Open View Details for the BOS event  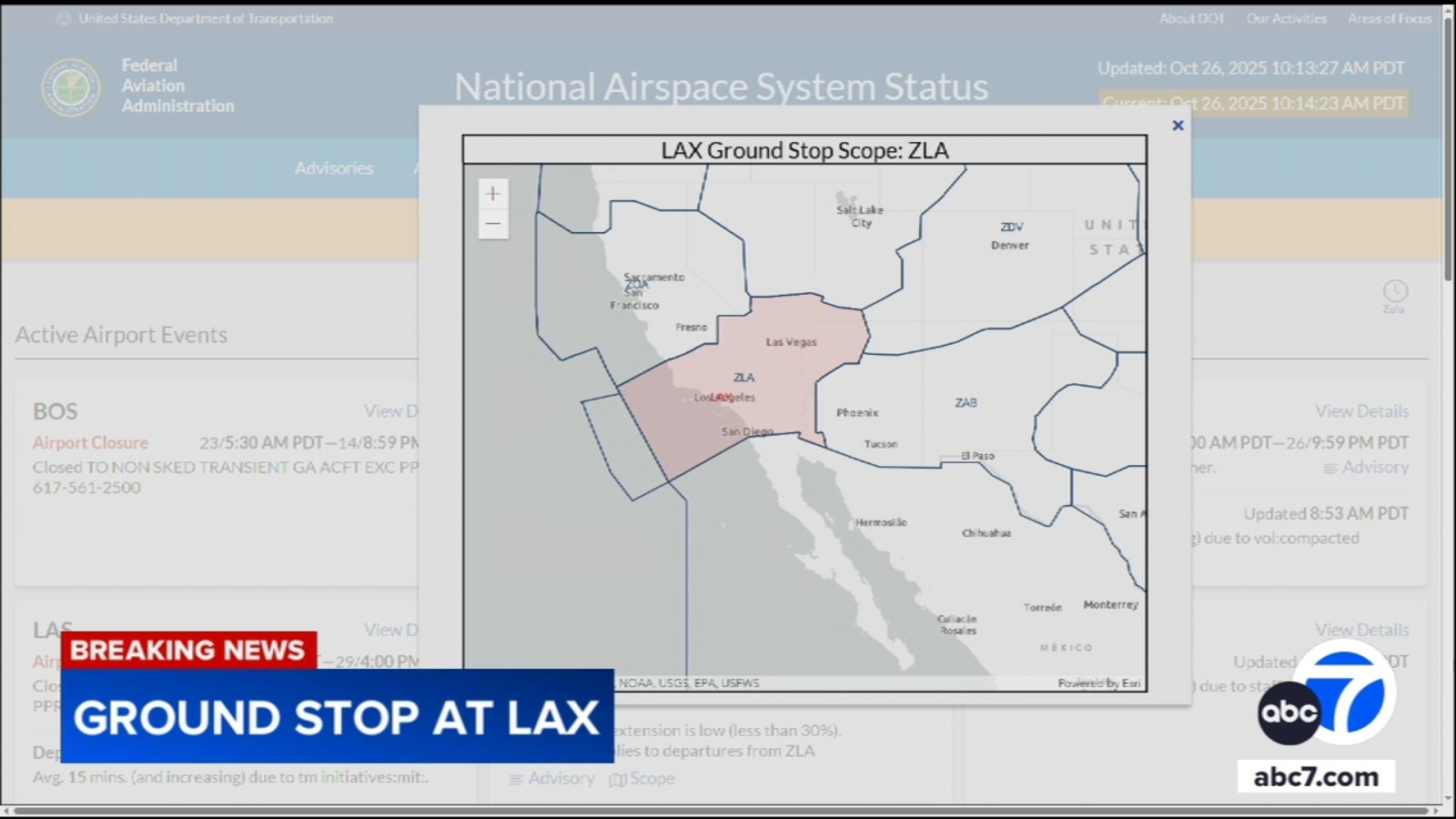(391, 411)
